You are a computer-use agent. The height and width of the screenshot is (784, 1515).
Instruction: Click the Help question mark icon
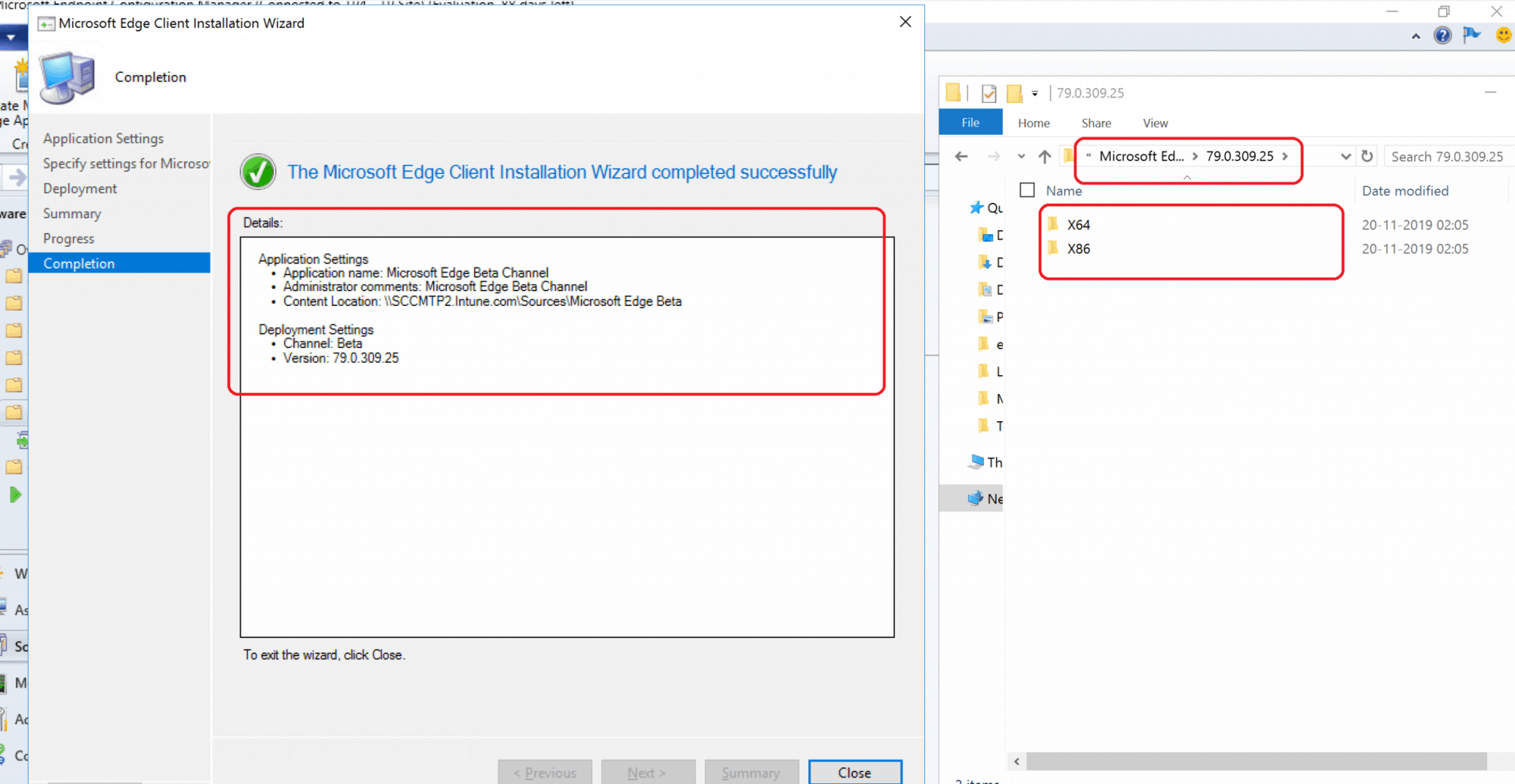click(x=1442, y=36)
